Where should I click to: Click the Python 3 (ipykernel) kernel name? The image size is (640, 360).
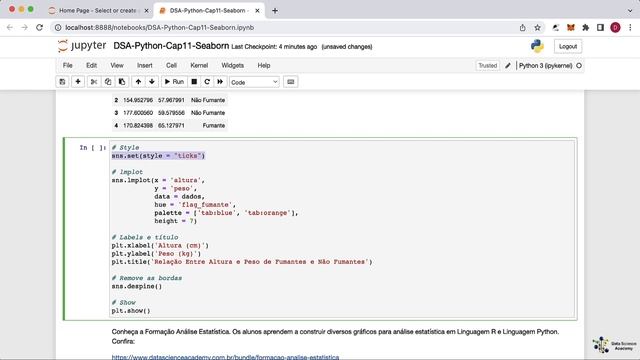pyautogui.click(x=545, y=65)
